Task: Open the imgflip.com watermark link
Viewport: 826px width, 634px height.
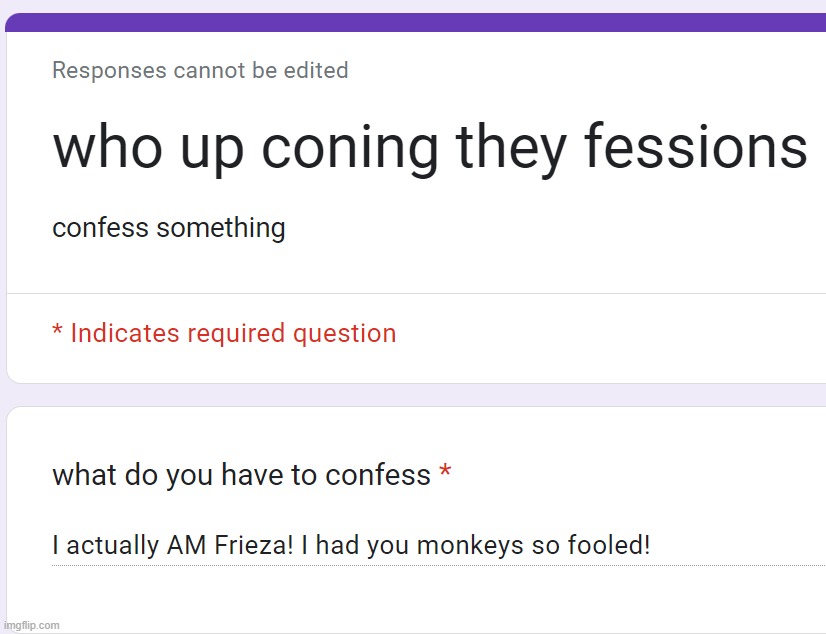Action: tap(32, 625)
